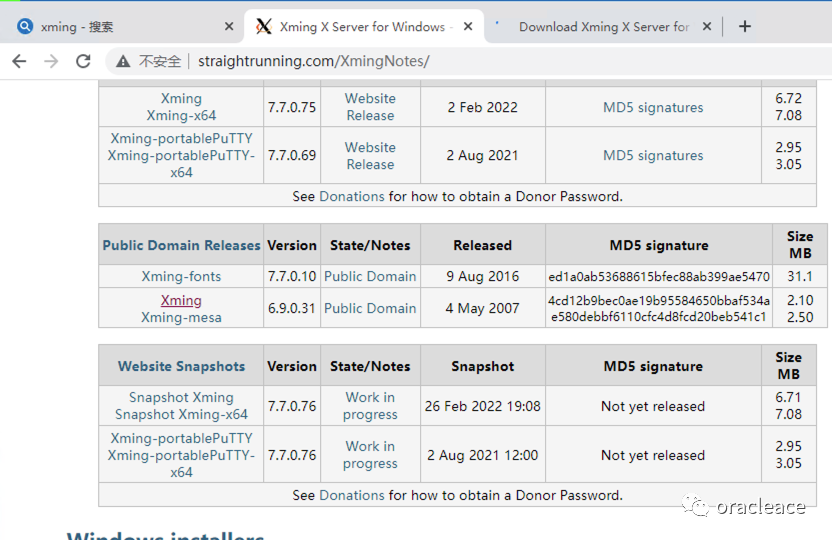Click Public Domain link in Xming-fonts row
The image size is (832, 540).
pos(370,276)
